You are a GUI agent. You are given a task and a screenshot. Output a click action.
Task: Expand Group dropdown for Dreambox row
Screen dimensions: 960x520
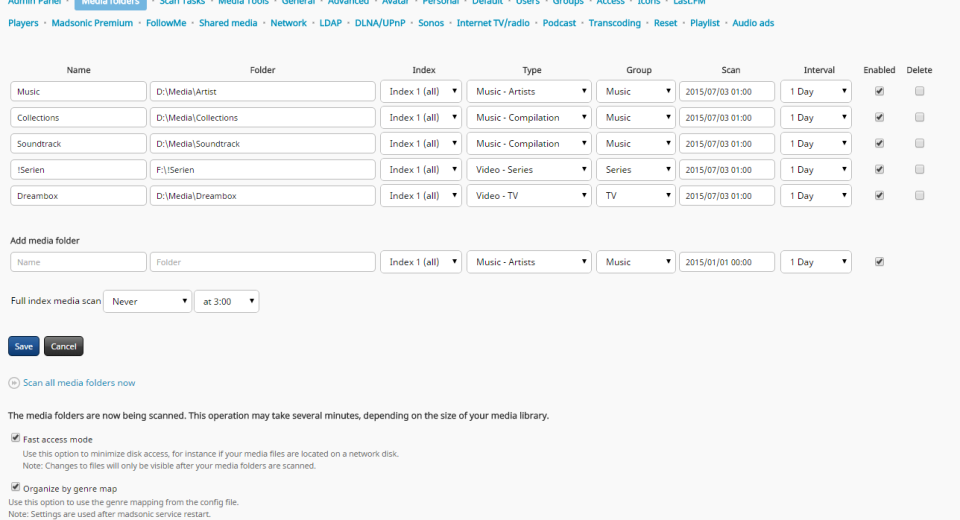pos(635,196)
